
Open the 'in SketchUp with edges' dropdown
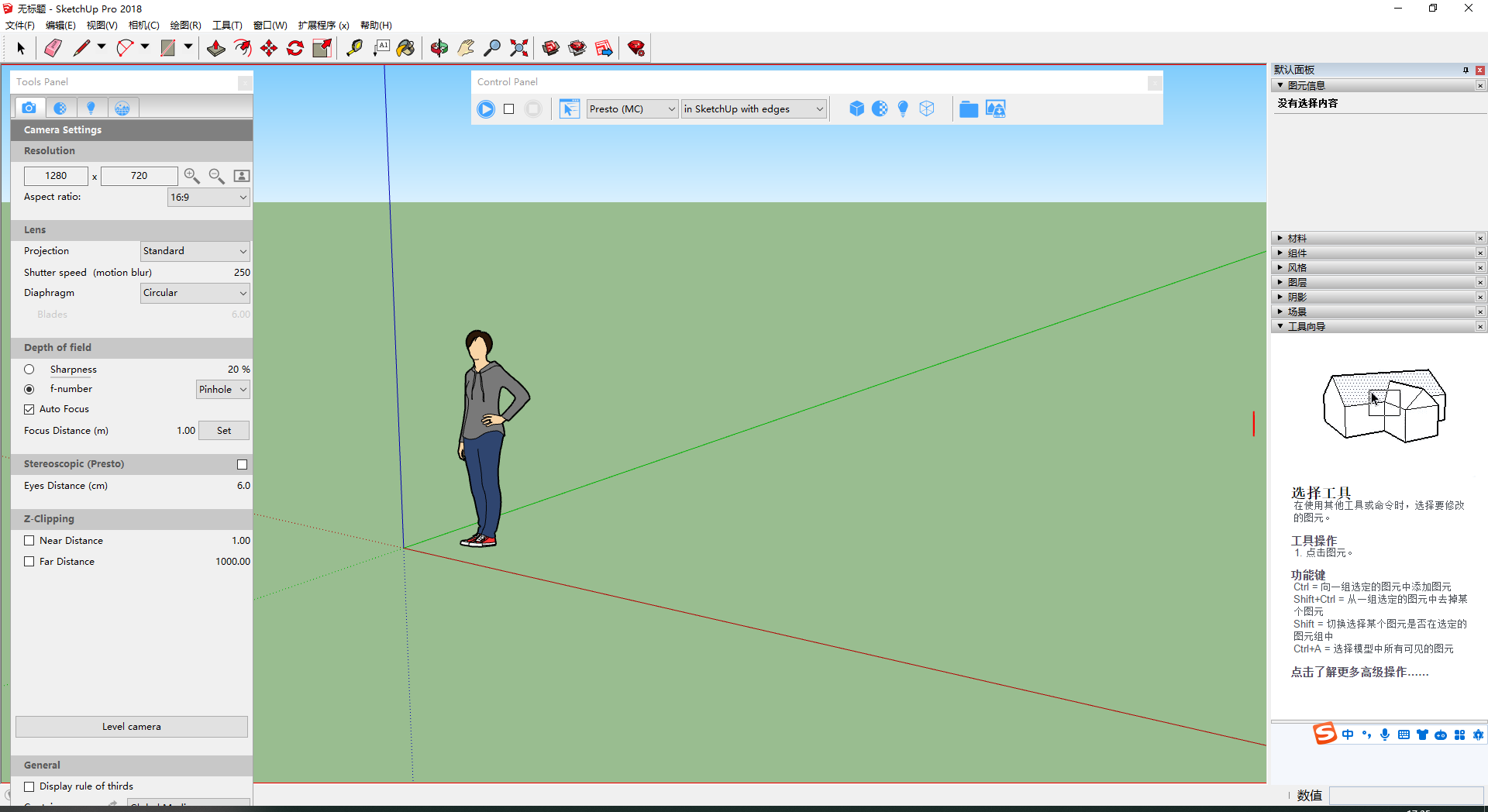pyautogui.click(x=754, y=109)
